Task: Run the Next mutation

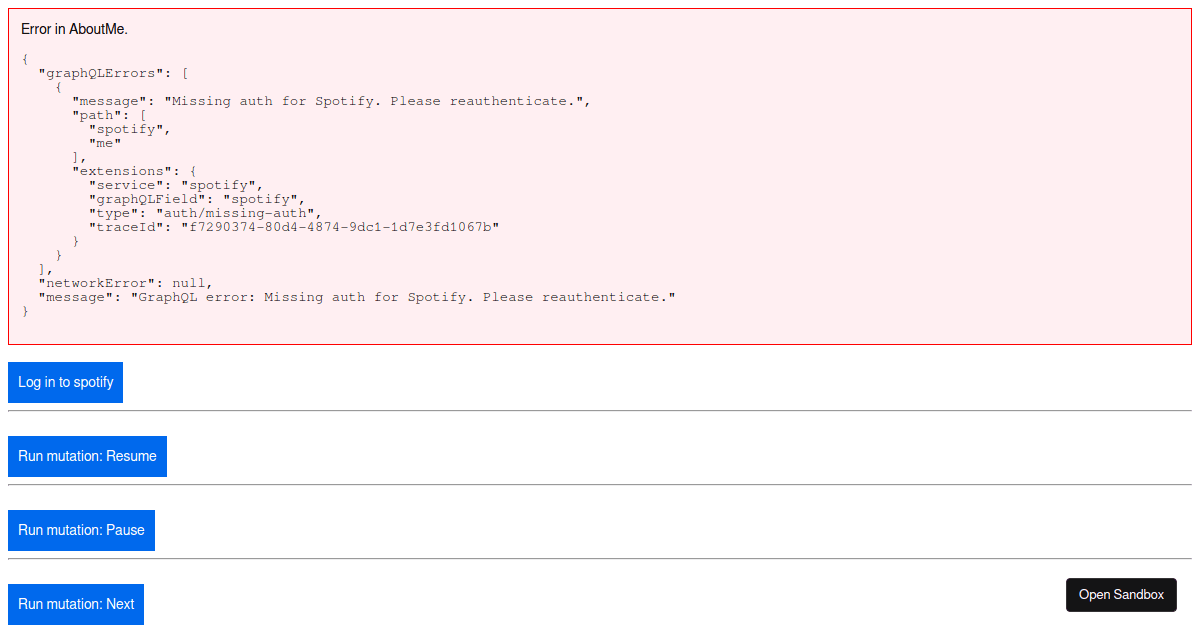Action: pos(75,604)
